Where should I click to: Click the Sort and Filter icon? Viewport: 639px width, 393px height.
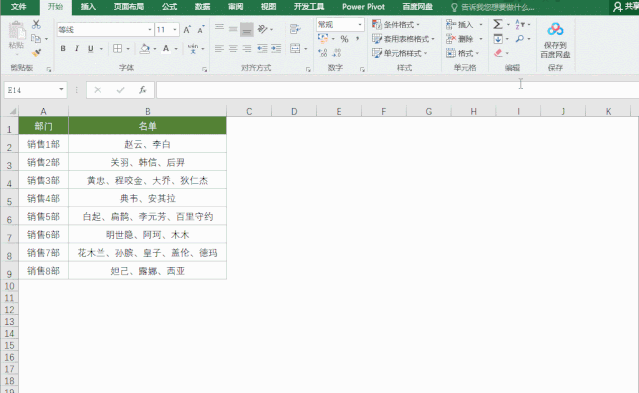pyautogui.click(x=520, y=24)
